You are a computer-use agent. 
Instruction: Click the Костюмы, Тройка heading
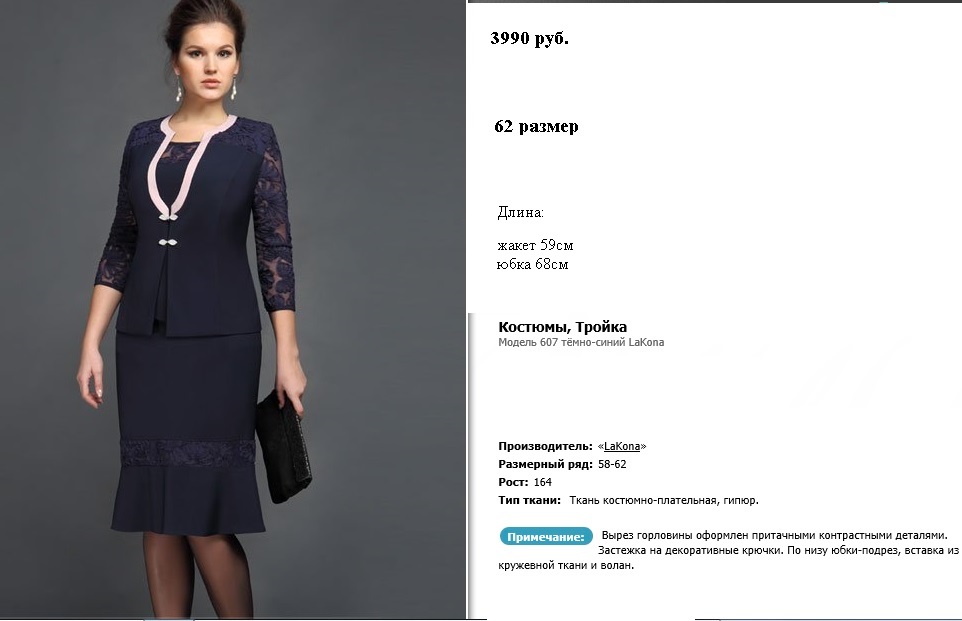click(x=563, y=327)
